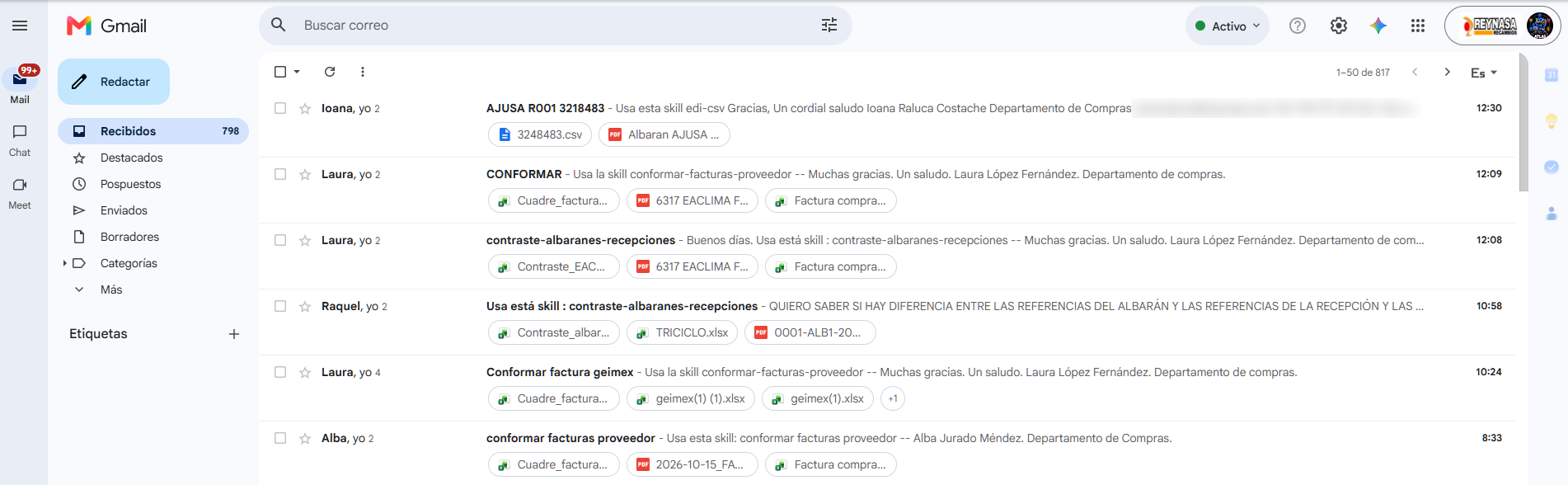Create new label plus icon
Image resolution: width=1568 pixels, height=485 pixels.
pos(234,334)
